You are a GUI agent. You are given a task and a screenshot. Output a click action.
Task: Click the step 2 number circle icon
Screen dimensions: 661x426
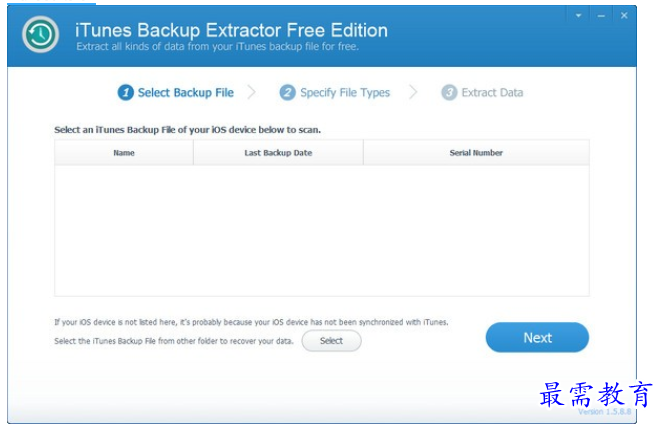[288, 92]
